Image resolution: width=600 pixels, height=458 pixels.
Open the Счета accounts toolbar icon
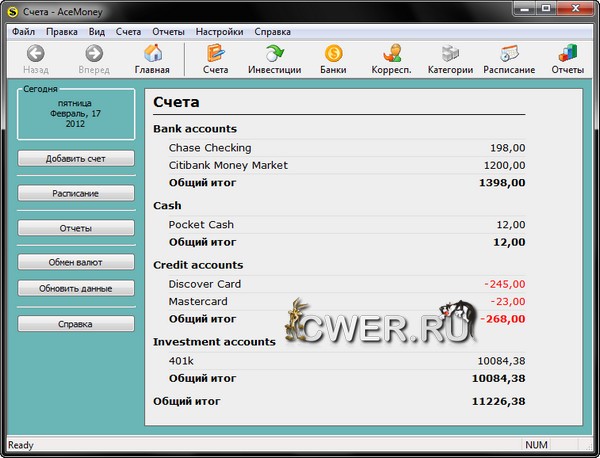click(215, 54)
